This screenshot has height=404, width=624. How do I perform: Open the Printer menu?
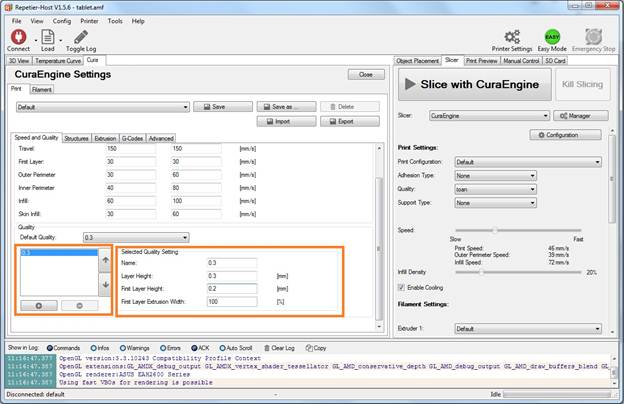[89, 20]
